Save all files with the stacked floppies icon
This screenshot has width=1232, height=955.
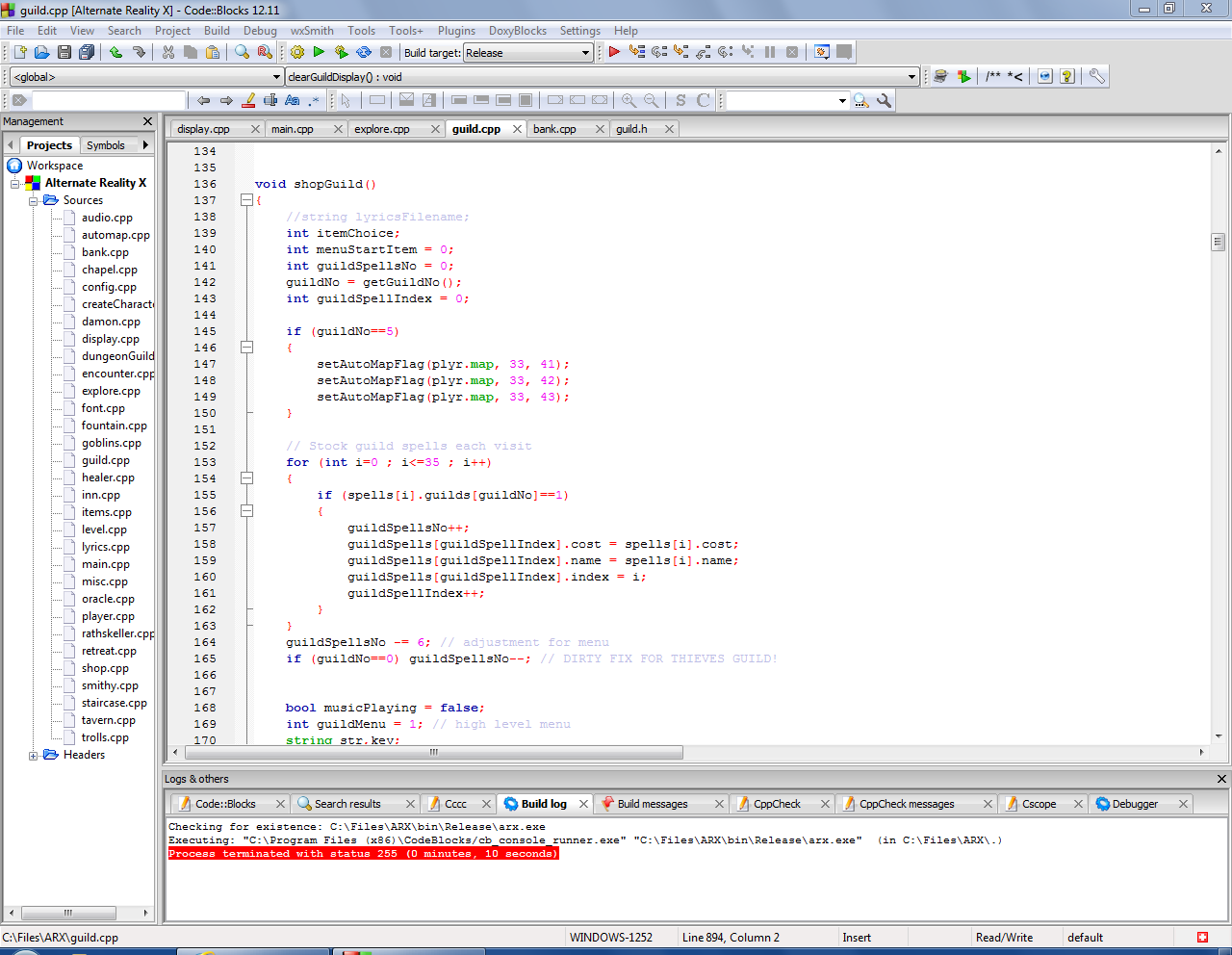click(x=87, y=52)
